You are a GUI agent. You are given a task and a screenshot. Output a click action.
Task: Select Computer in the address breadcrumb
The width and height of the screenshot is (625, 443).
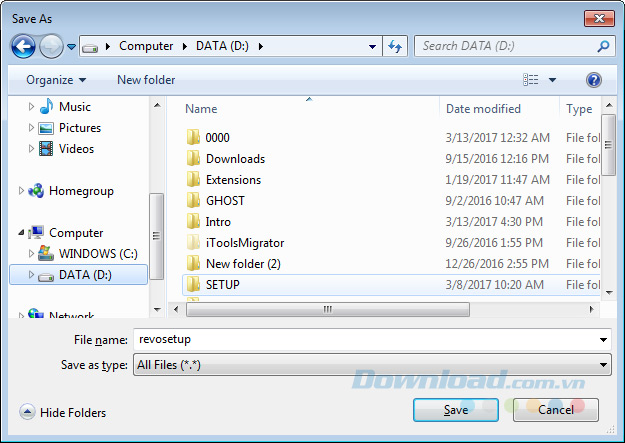coord(146,46)
